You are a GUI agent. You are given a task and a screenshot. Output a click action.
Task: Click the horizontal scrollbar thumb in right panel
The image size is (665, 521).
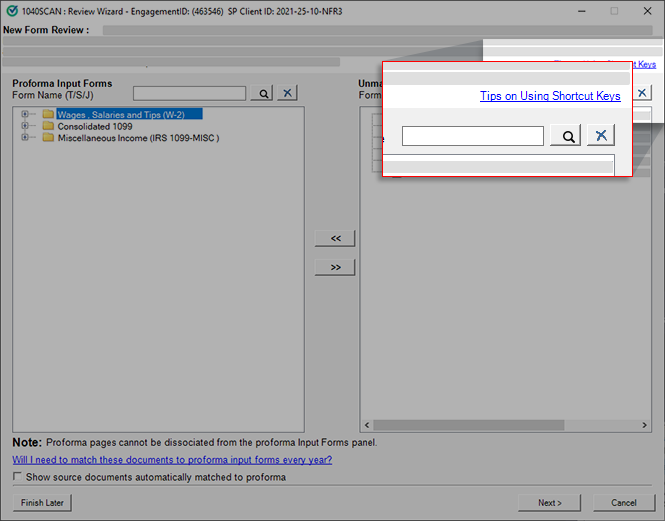point(469,425)
